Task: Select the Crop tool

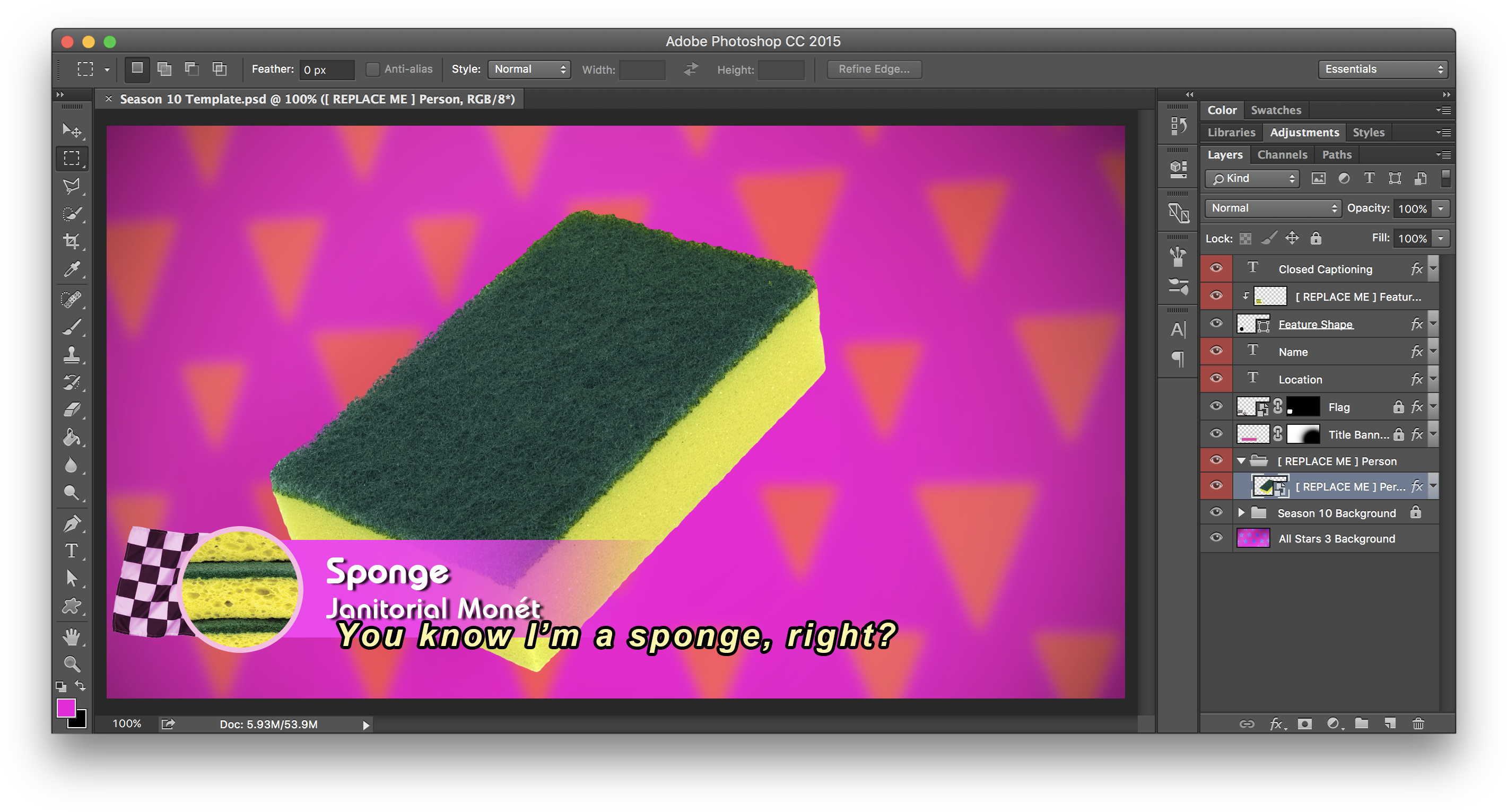Action: tap(72, 242)
